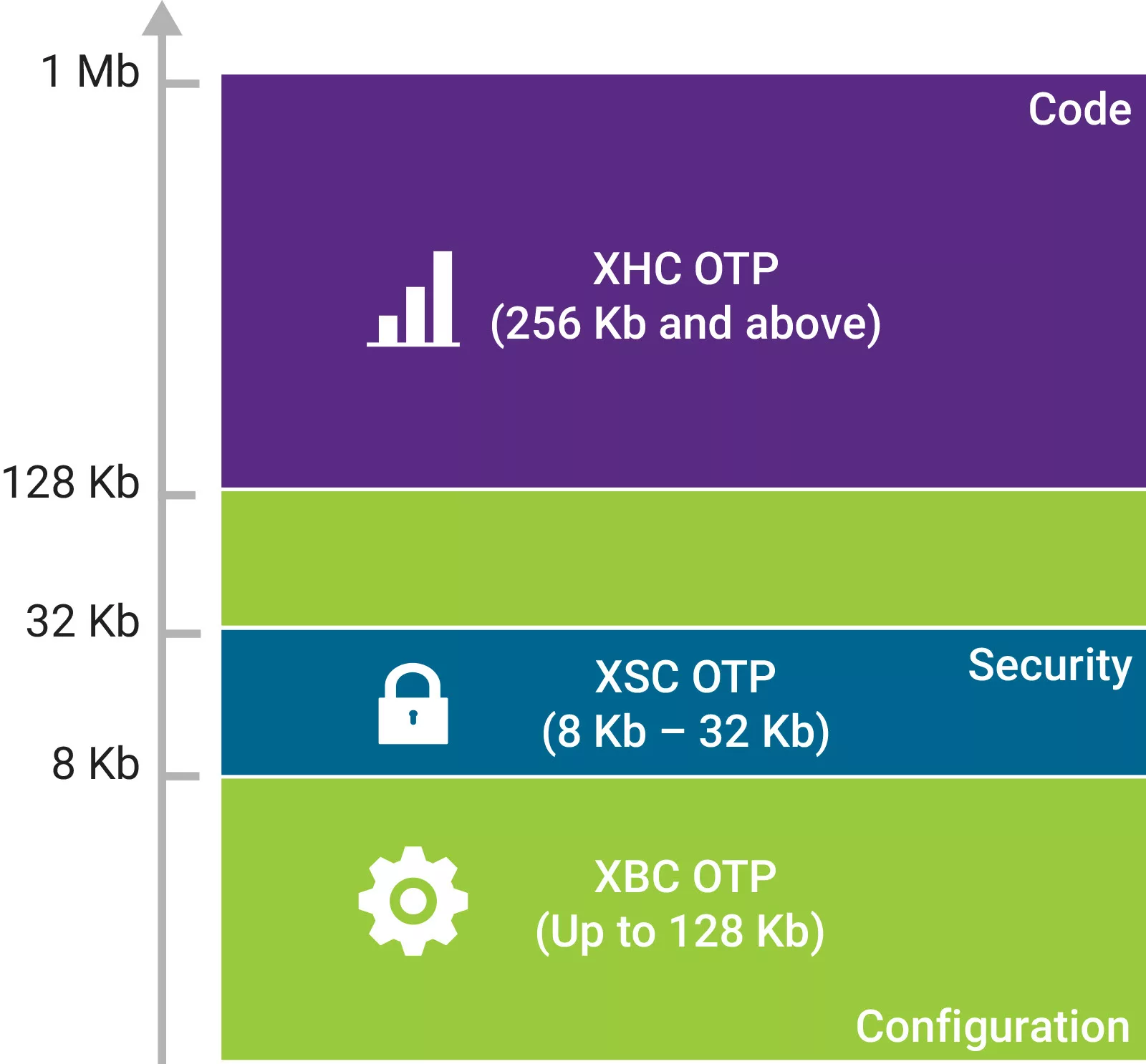
Task: Select the "128 Kb" axis label
Action: (70, 482)
